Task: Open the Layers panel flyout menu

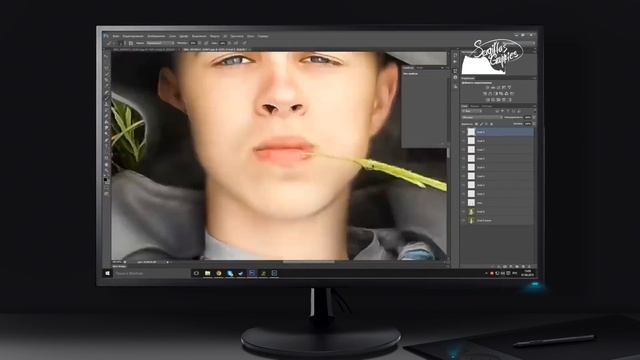Action: (x=534, y=106)
